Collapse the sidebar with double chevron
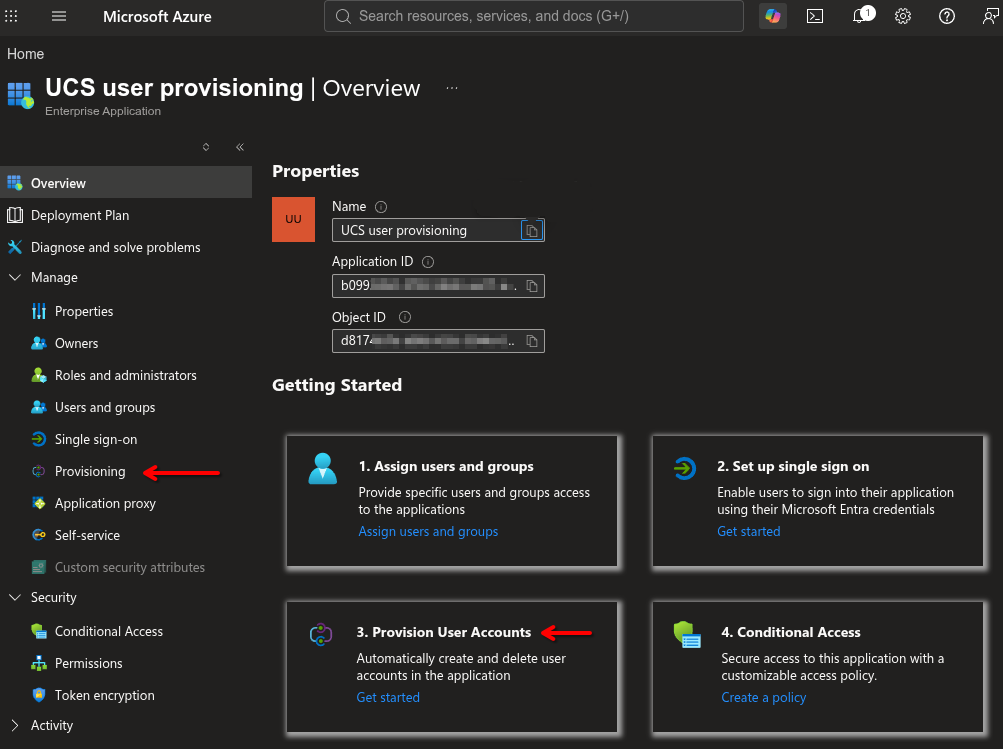The image size is (1003, 749). tap(240, 147)
